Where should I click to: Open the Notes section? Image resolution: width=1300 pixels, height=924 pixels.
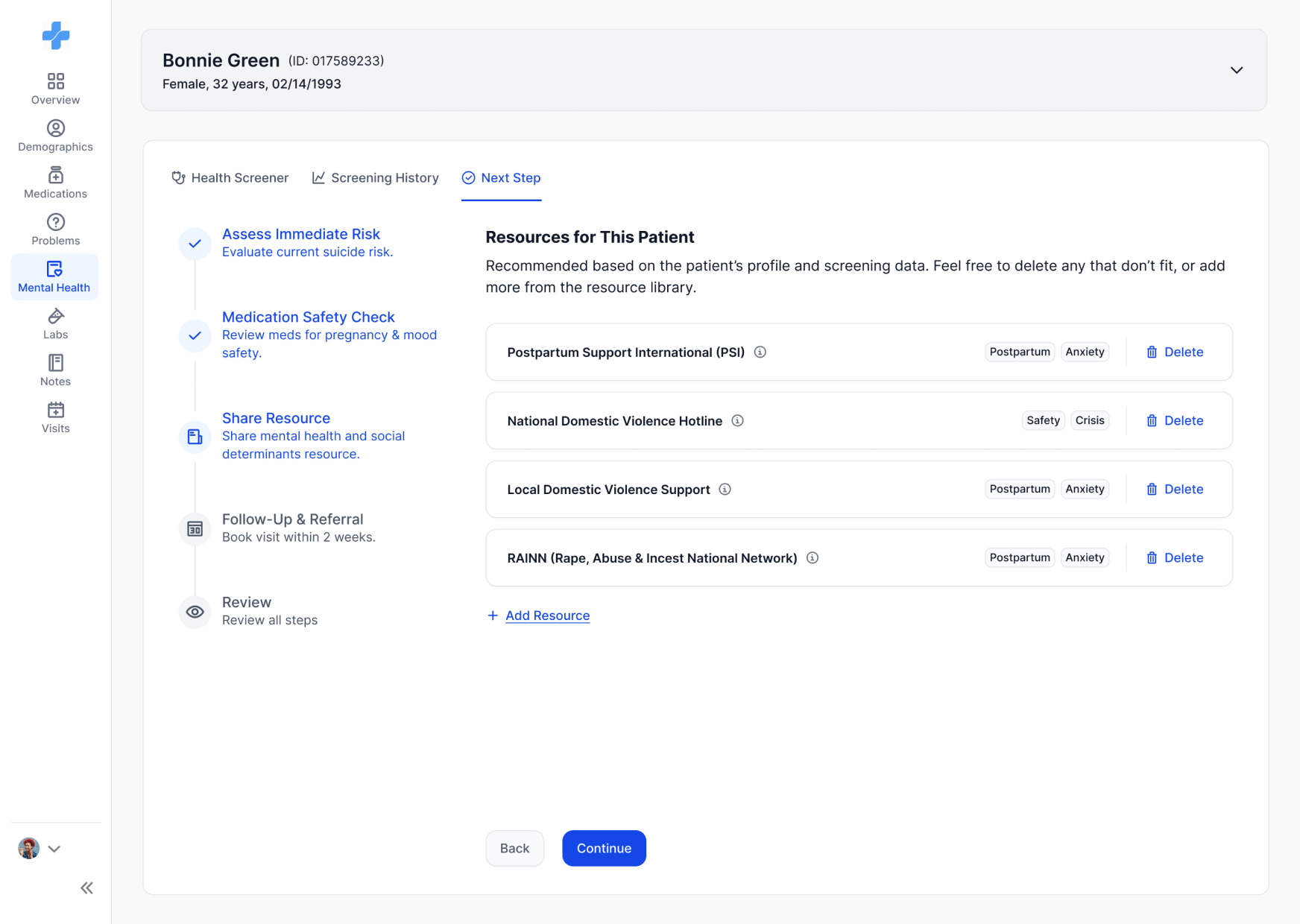tap(55, 370)
